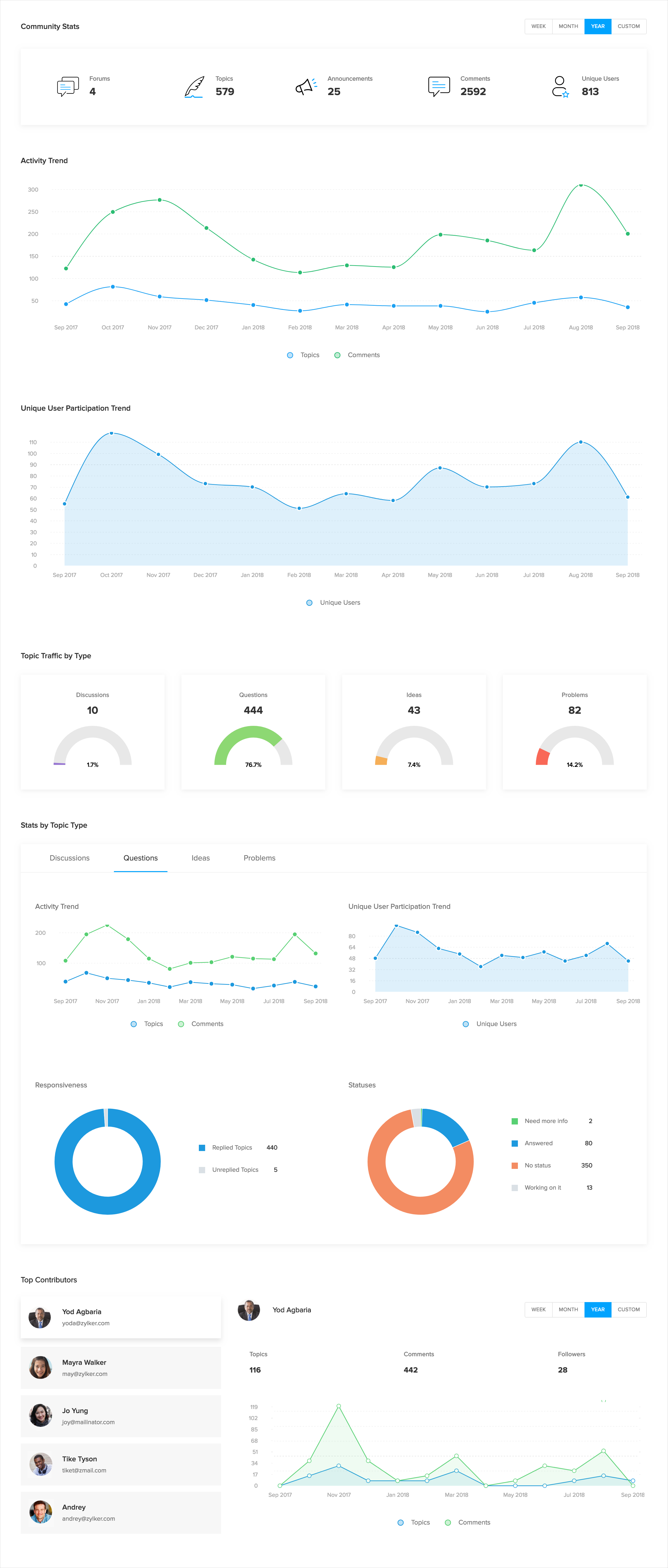Set the top Community Stats range to WEEK
The width and height of the screenshot is (668, 1568).
pos(538,26)
